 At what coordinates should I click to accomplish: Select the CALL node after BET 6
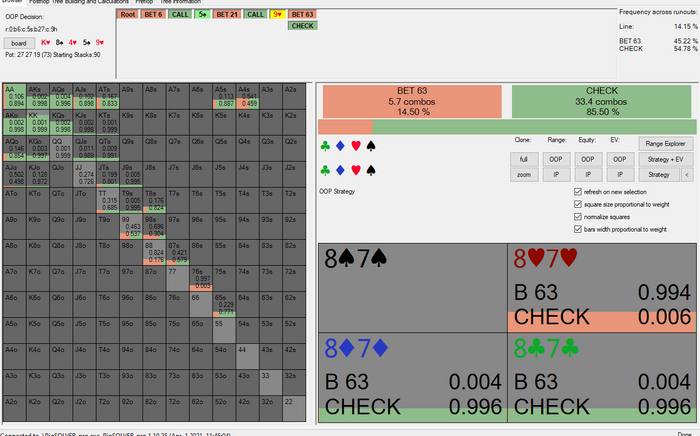pyautogui.click(x=180, y=14)
